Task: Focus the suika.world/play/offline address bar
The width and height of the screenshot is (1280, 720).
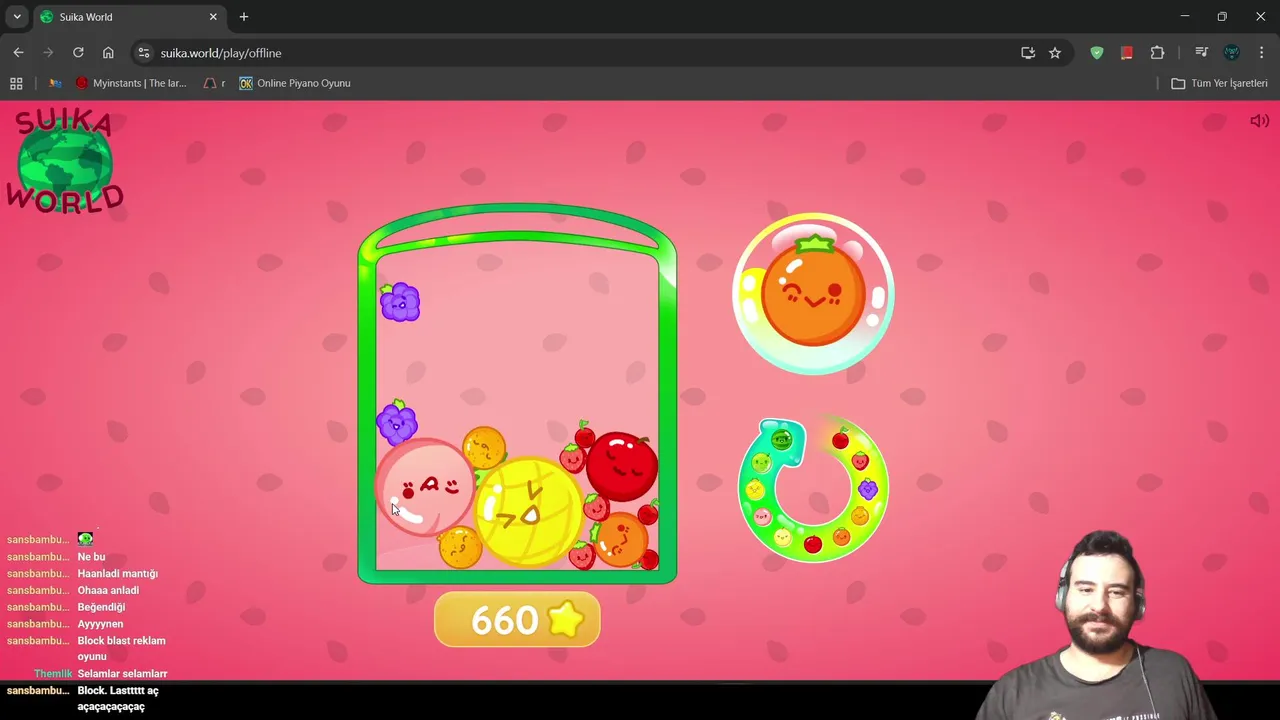Action: tap(580, 53)
